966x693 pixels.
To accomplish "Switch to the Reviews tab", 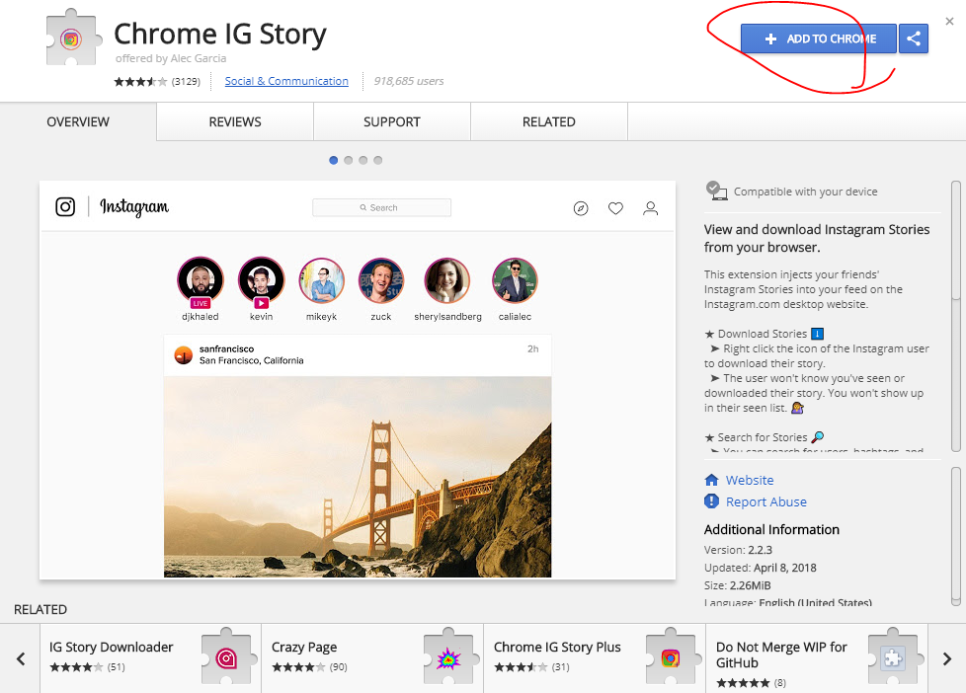I will pyautogui.click(x=235, y=122).
